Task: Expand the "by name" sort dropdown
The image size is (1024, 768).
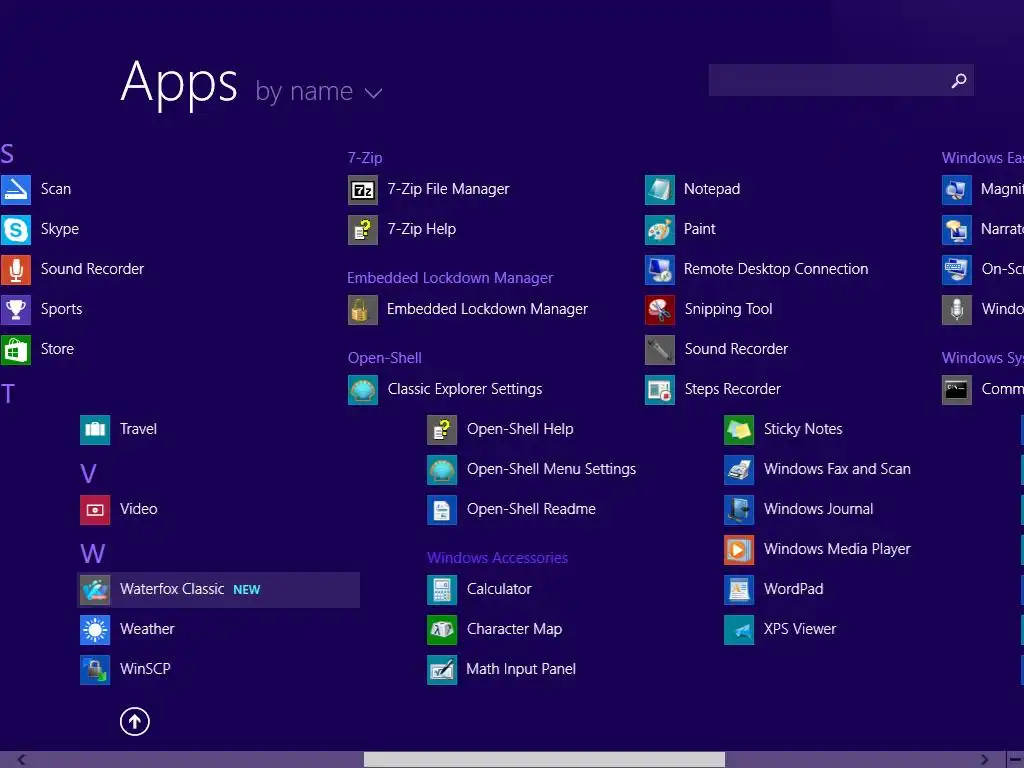Action: (x=319, y=92)
